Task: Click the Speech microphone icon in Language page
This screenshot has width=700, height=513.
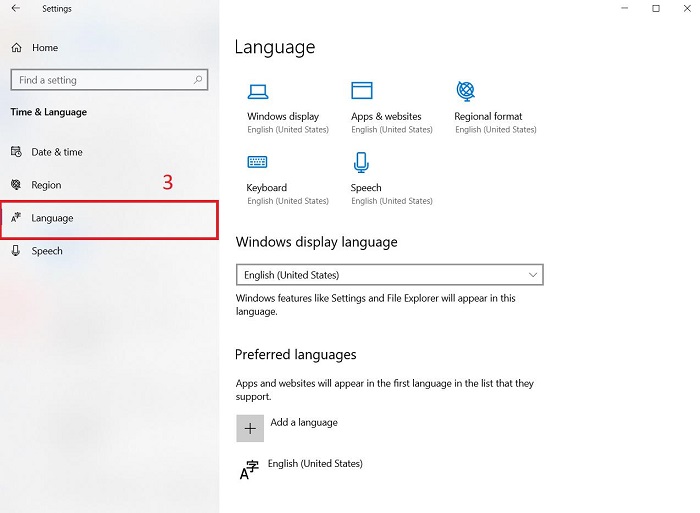Action: coord(362,163)
